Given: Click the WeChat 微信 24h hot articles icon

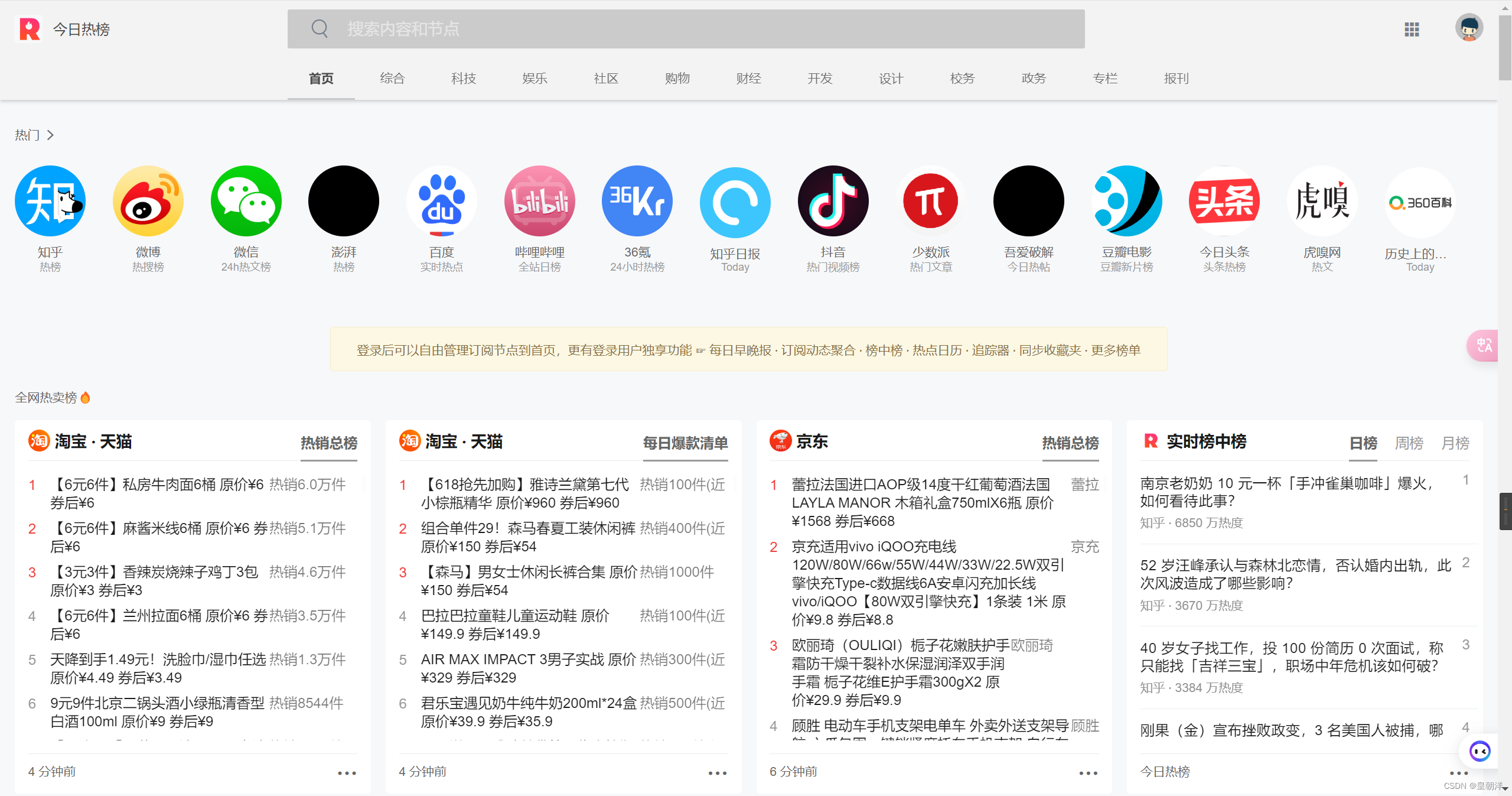Looking at the screenshot, I should pyautogui.click(x=246, y=202).
